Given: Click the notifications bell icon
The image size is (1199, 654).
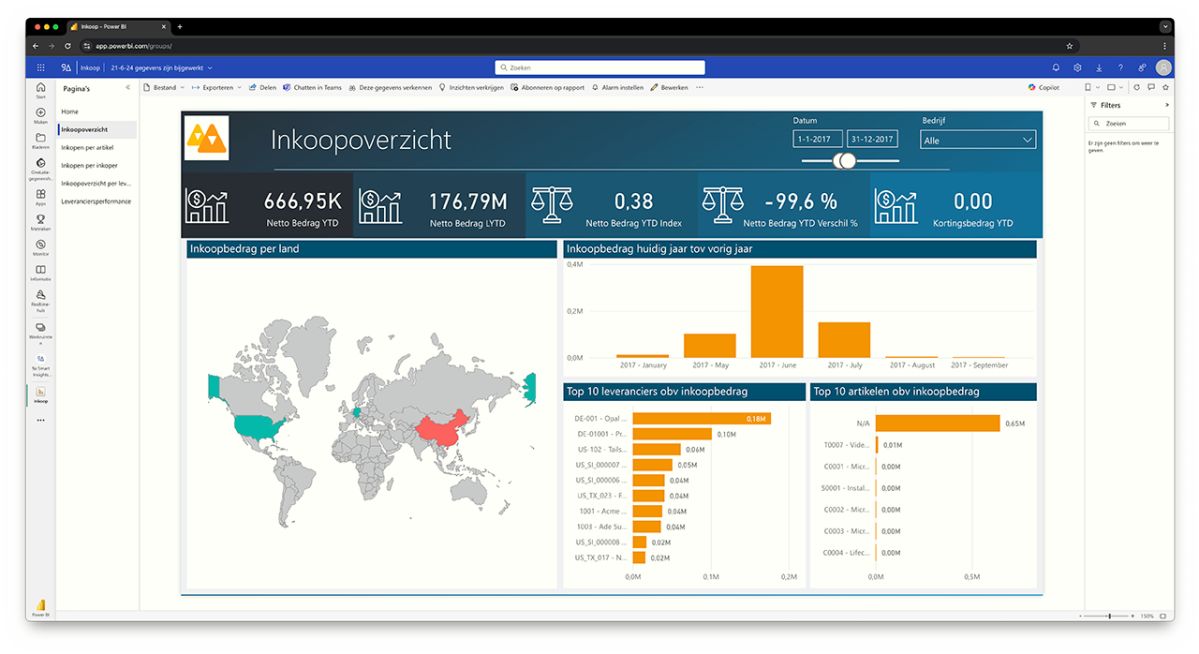Looking at the screenshot, I should [1056, 68].
